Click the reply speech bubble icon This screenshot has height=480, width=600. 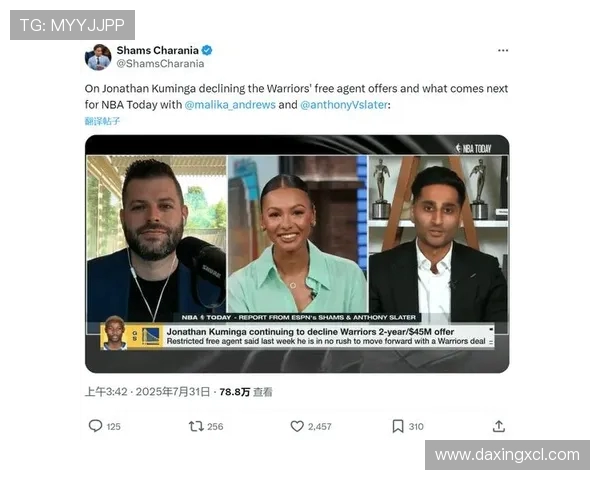tap(95, 426)
